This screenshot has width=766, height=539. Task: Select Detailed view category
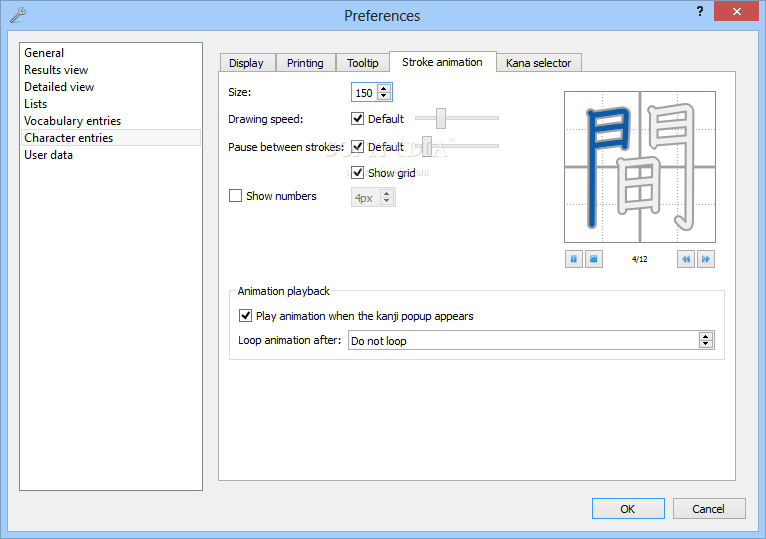click(x=111, y=87)
